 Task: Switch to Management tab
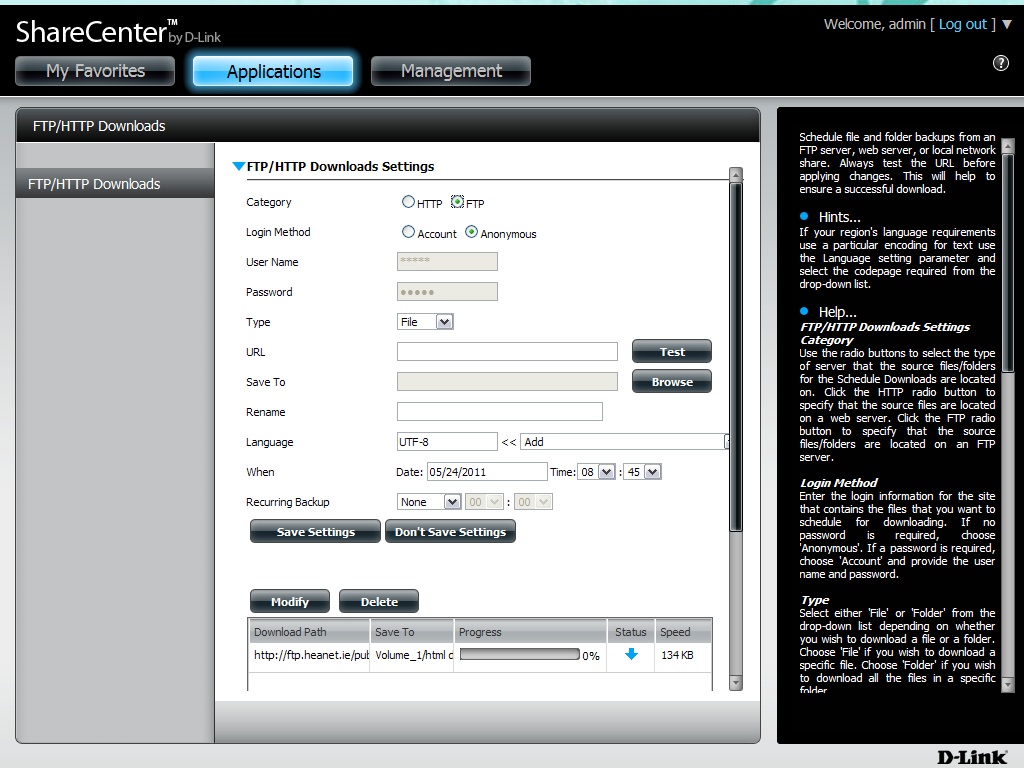coord(451,71)
